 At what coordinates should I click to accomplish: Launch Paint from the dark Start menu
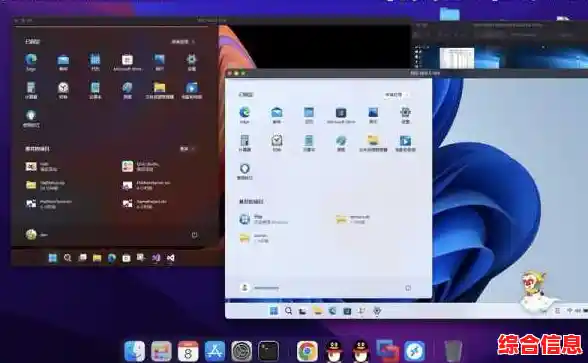127,87
